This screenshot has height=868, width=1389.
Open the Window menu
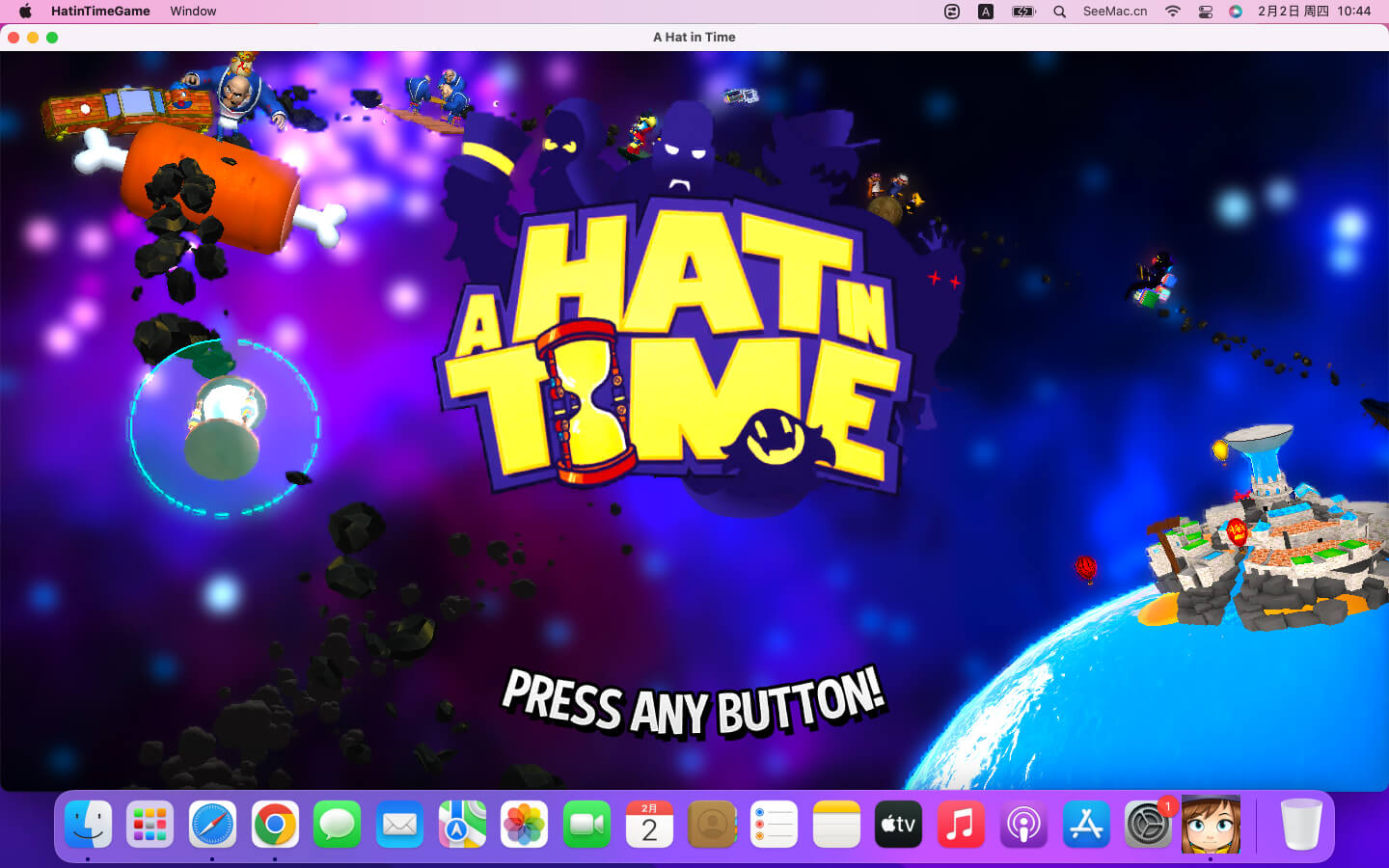tap(193, 12)
